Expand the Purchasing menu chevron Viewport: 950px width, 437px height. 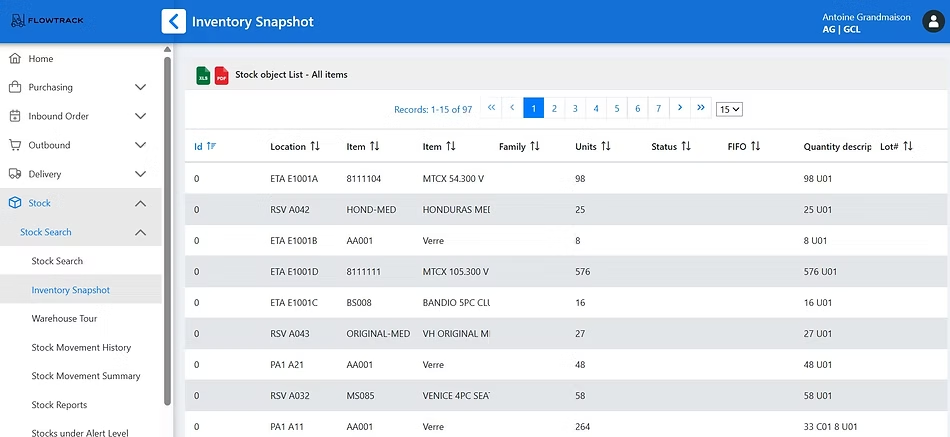point(141,87)
